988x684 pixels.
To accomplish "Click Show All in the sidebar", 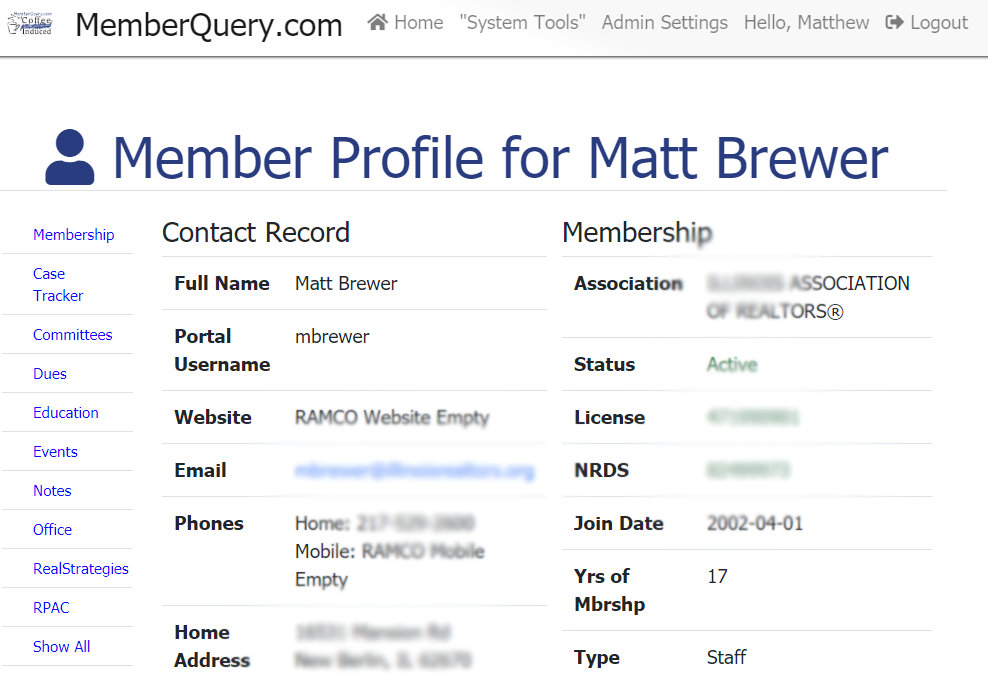I will click(x=61, y=647).
